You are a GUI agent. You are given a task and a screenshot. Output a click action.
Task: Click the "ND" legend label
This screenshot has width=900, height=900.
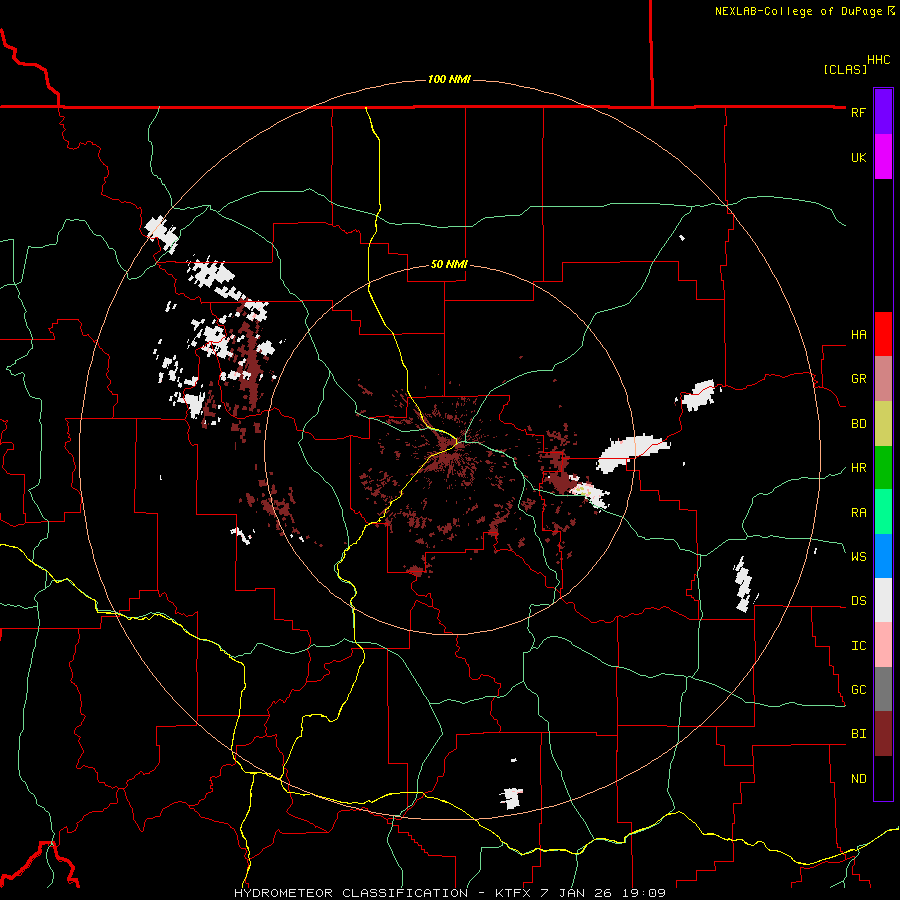pos(858,779)
